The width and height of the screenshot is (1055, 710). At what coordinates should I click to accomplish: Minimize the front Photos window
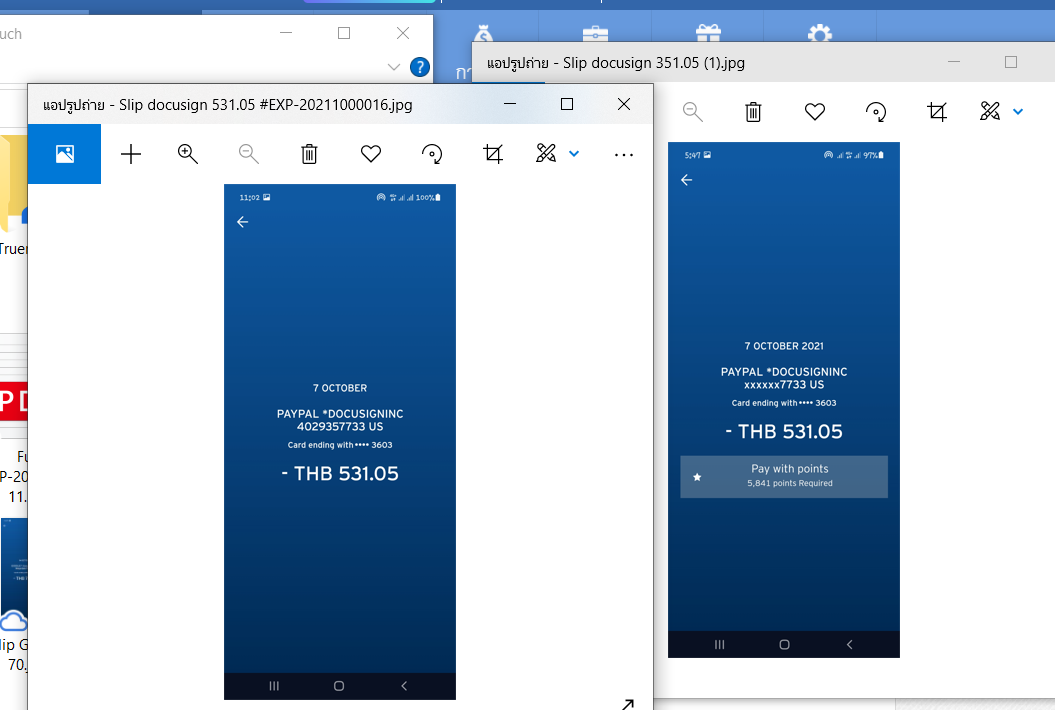(x=510, y=104)
